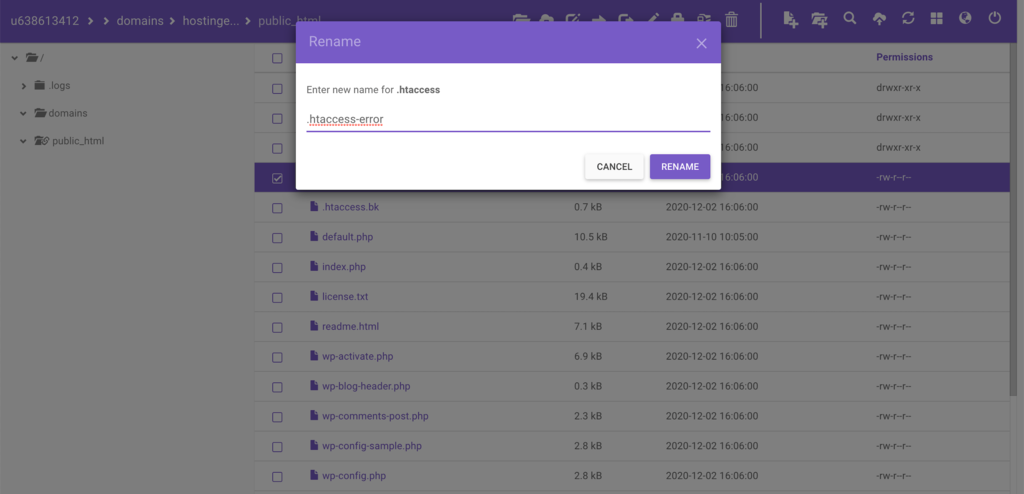Check the box for readme.html
The width and height of the screenshot is (1024, 494).
click(x=277, y=327)
